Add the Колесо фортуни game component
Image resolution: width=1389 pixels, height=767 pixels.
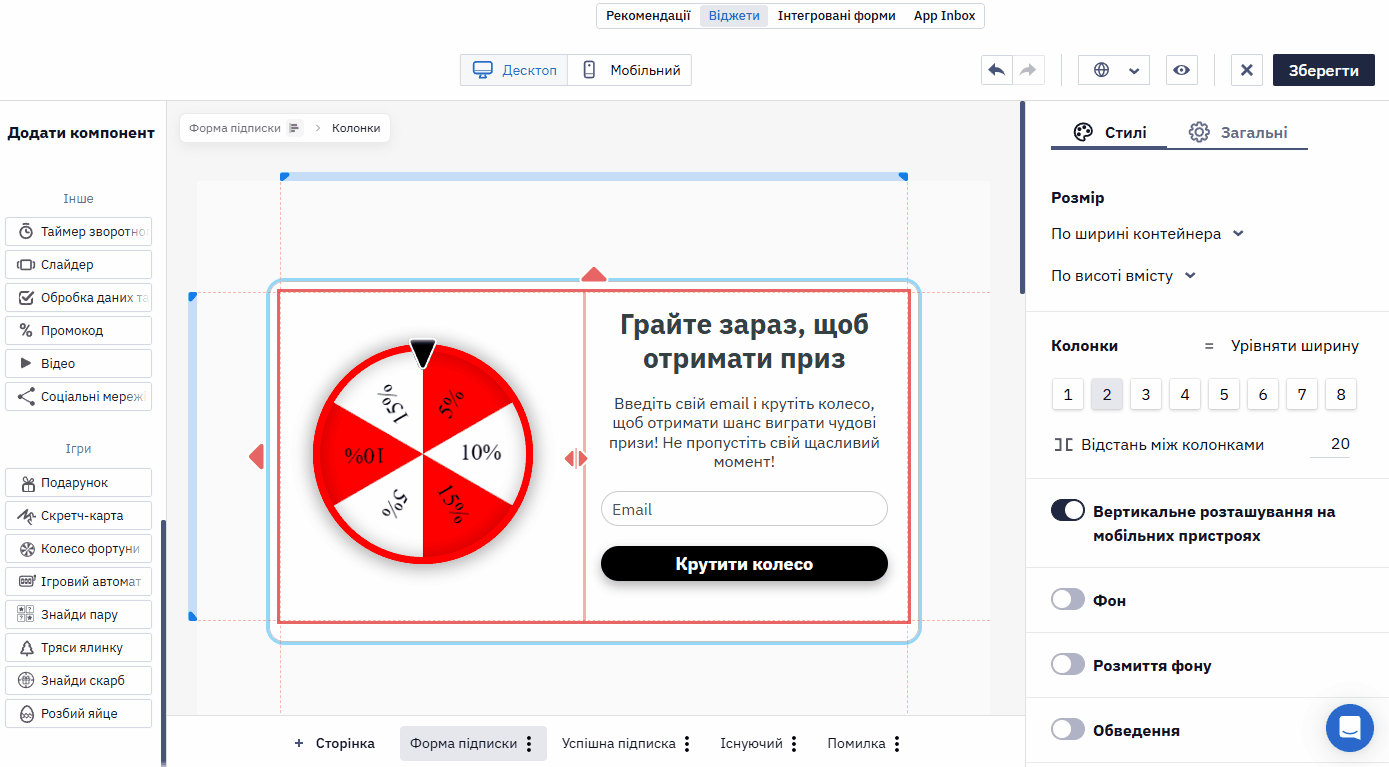[79, 548]
